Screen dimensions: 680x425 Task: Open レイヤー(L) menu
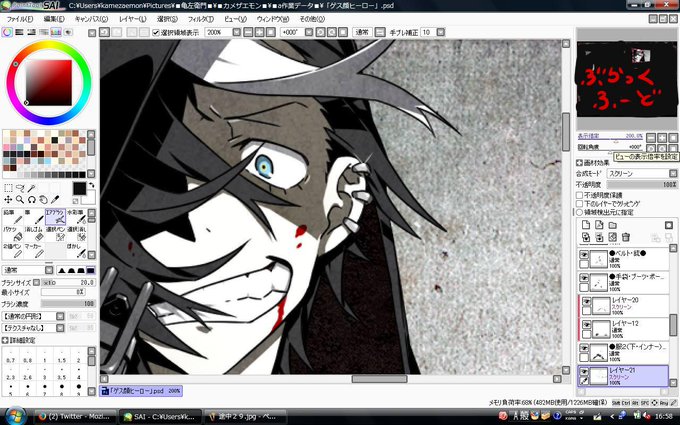point(132,19)
